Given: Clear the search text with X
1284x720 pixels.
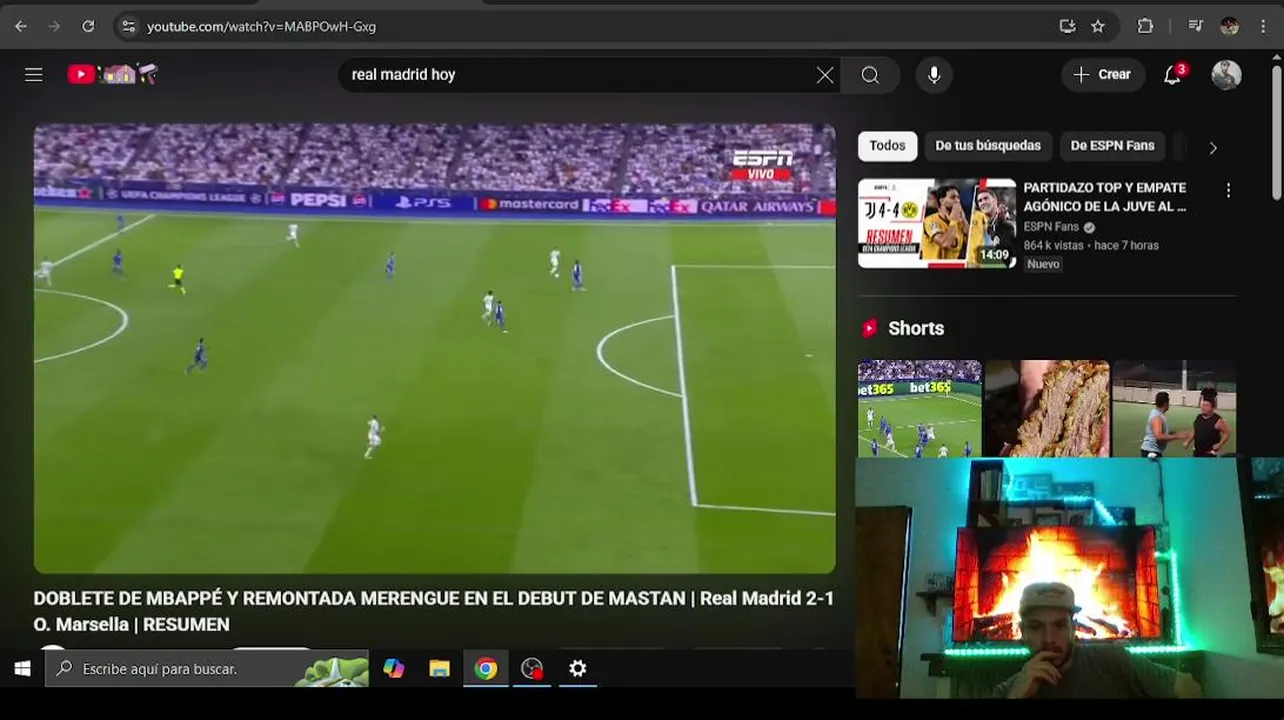Looking at the screenshot, I should click(x=825, y=75).
